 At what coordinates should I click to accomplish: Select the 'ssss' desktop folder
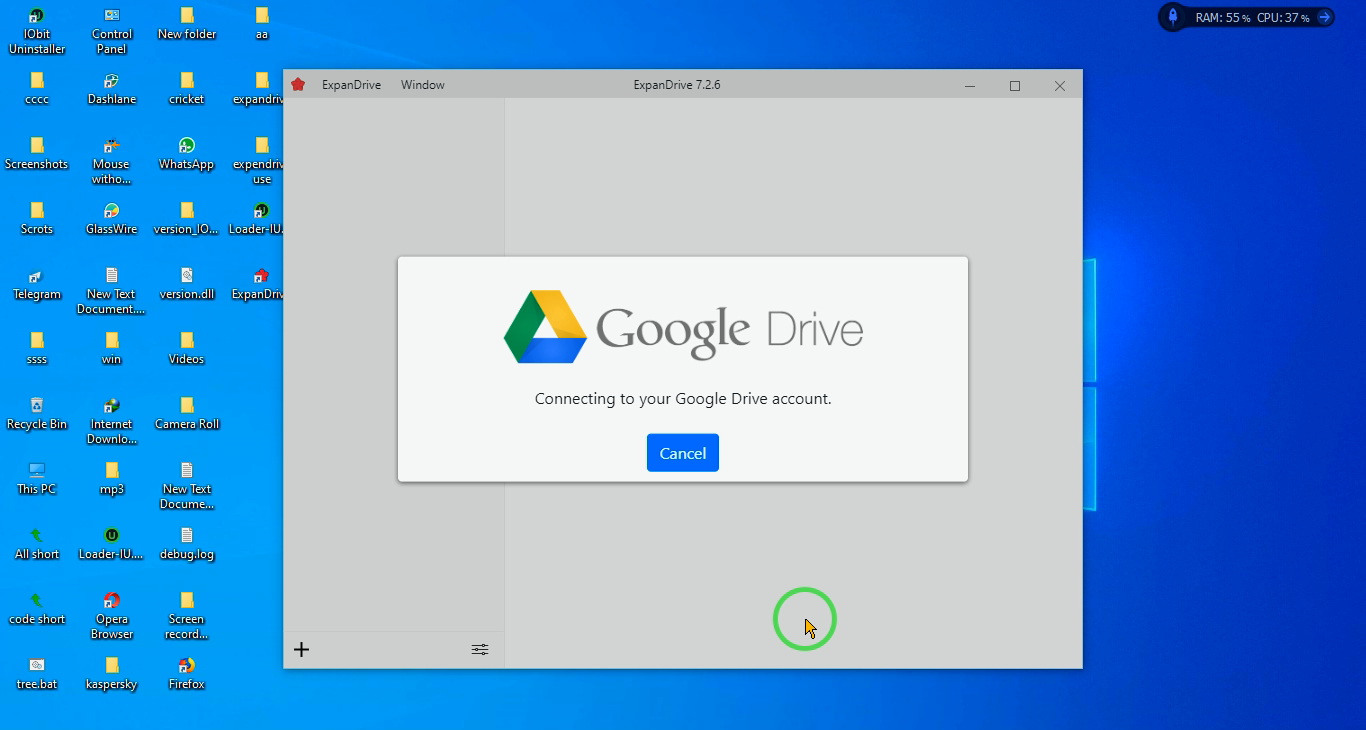pyautogui.click(x=37, y=349)
